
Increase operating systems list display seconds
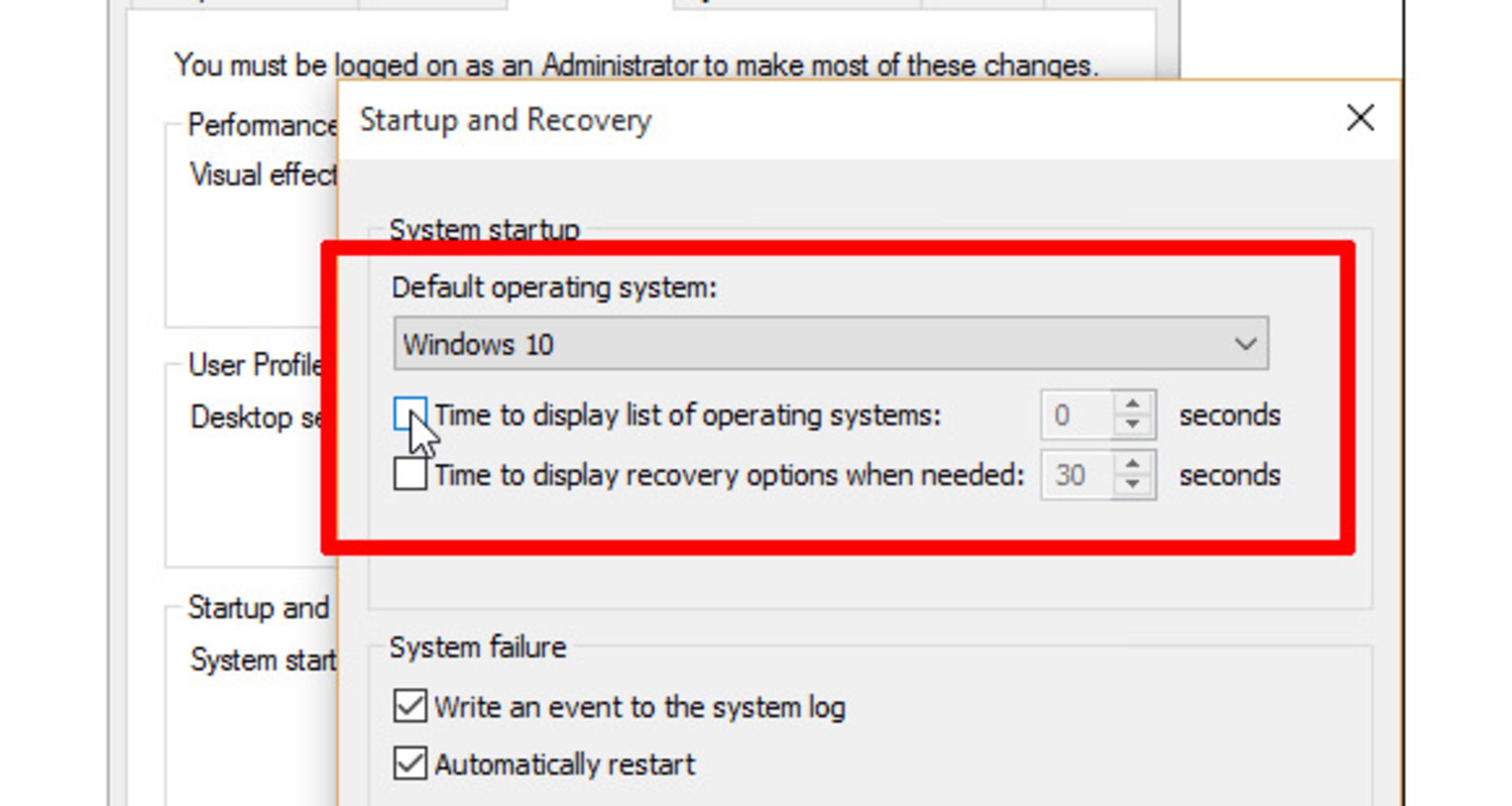1133,404
